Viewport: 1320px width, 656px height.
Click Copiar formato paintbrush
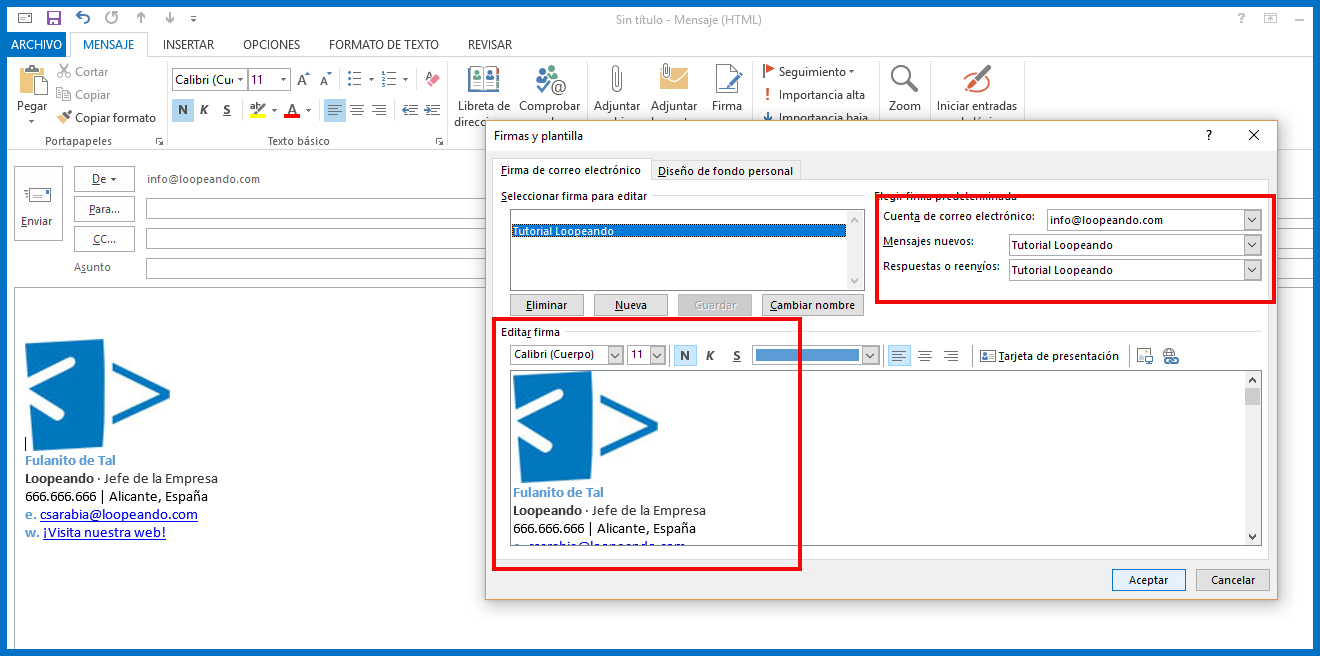tap(107, 118)
